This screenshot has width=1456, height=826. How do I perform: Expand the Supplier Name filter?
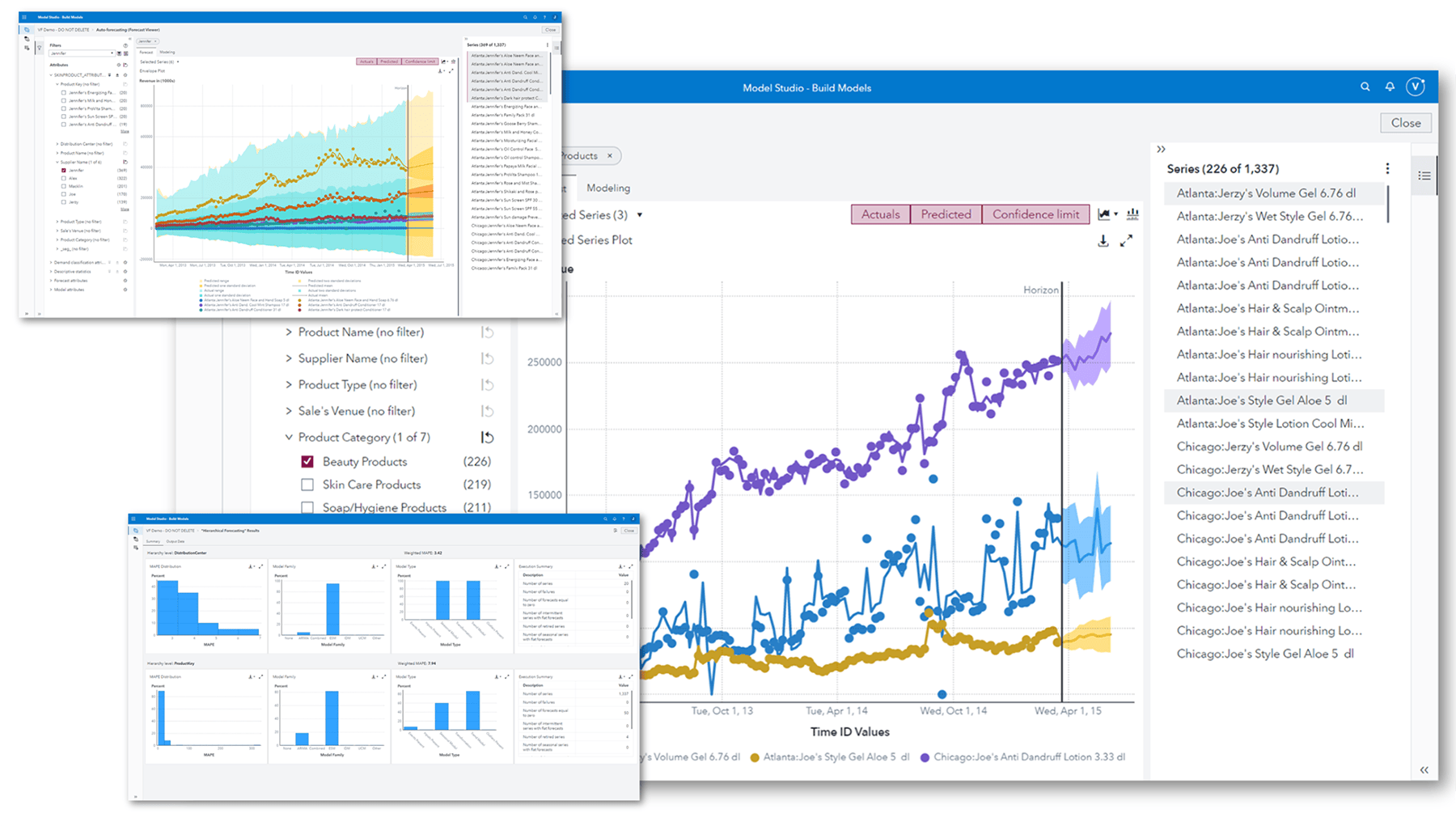(289, 358)
